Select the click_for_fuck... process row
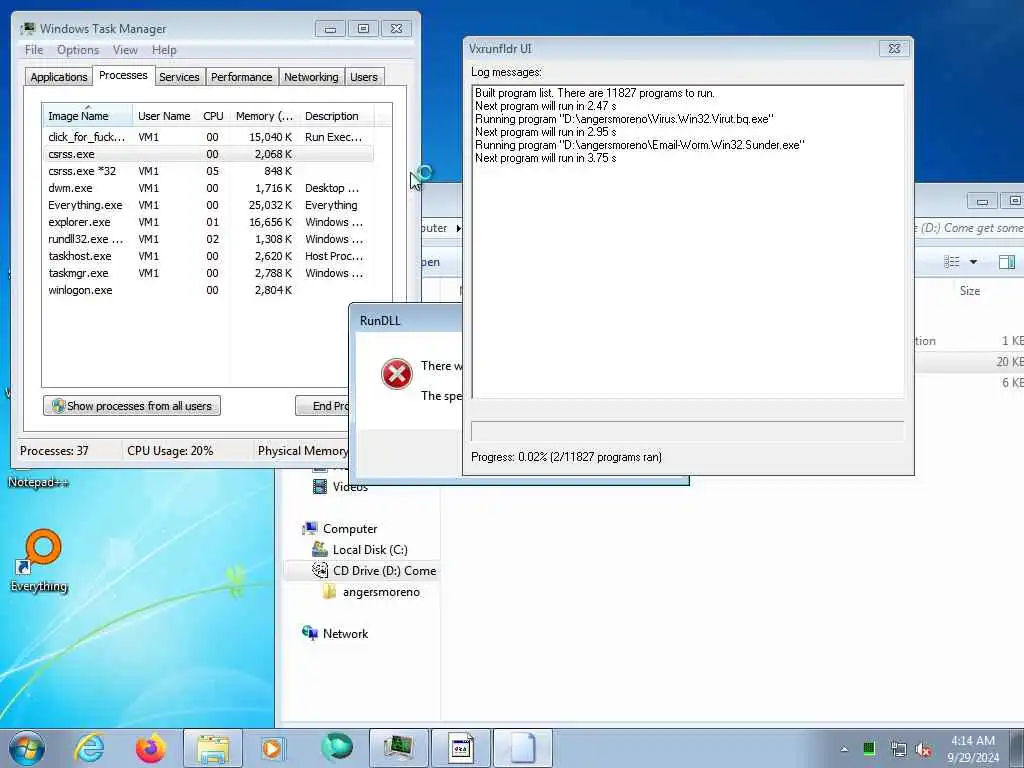This screenshot has height=768, width=1024. pos(208,136)
